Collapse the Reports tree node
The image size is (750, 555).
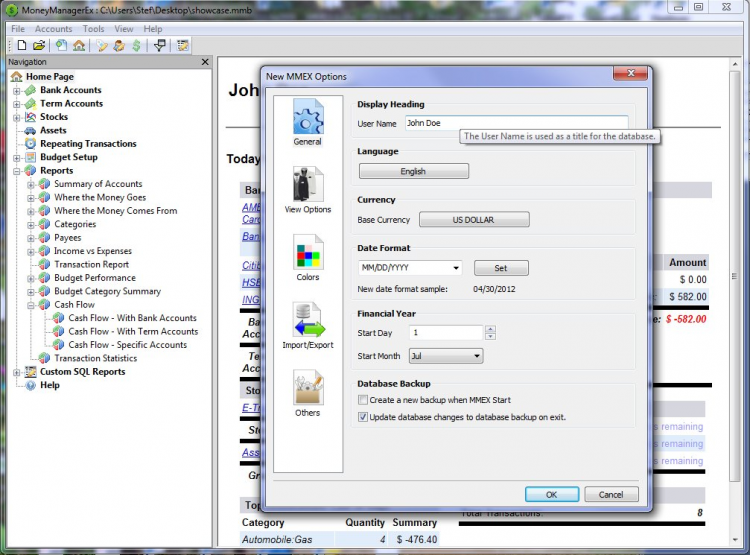17,171
